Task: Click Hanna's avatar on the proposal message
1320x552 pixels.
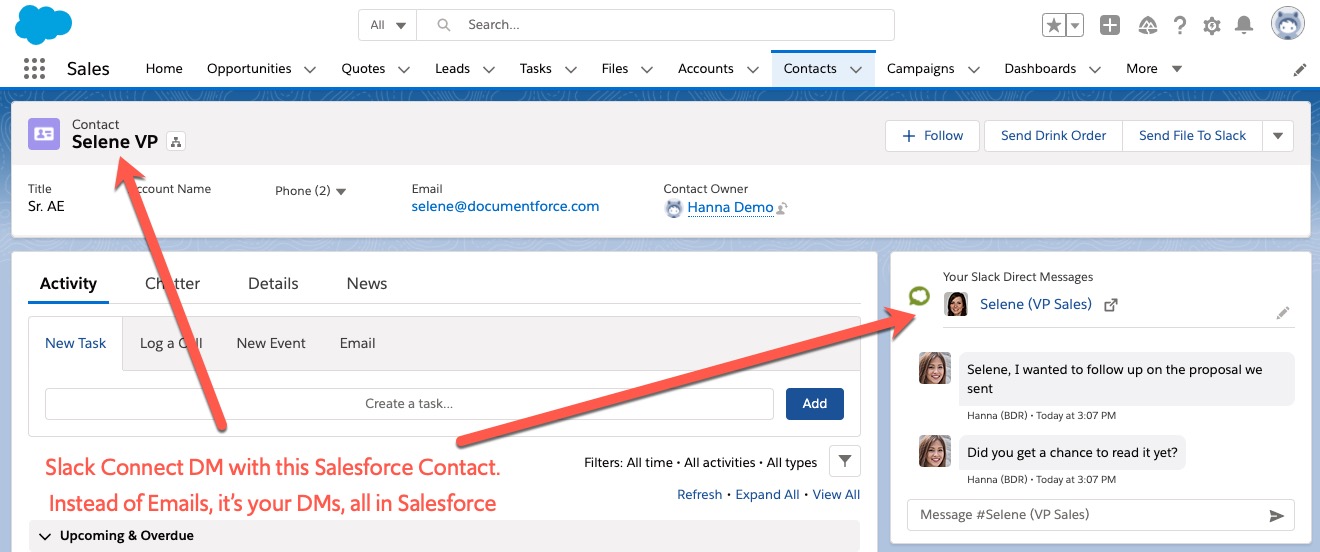Action: pyautogui.click(x=934, y=368)
